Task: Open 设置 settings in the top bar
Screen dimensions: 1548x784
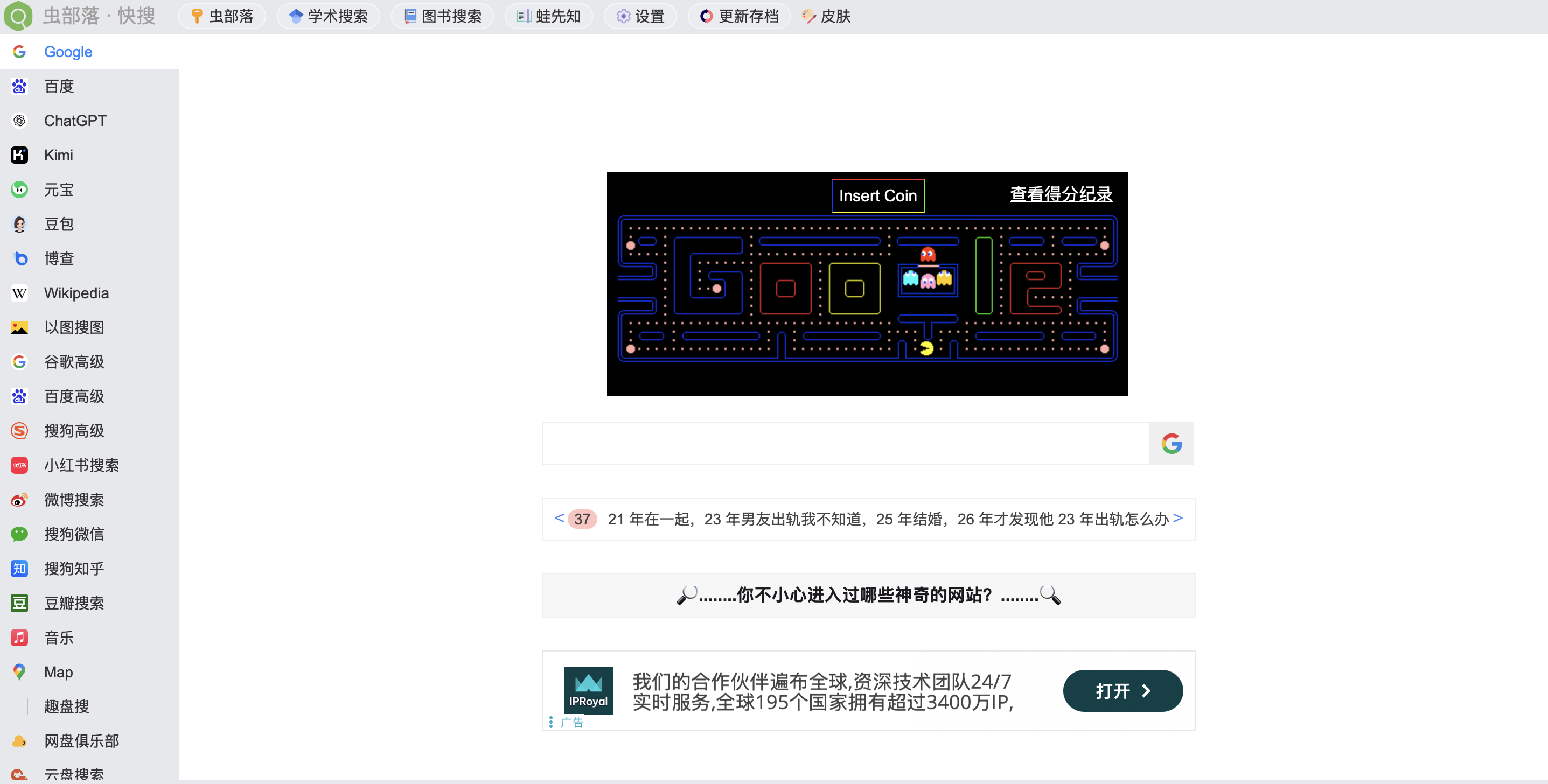Action: (x=640, y=16)
